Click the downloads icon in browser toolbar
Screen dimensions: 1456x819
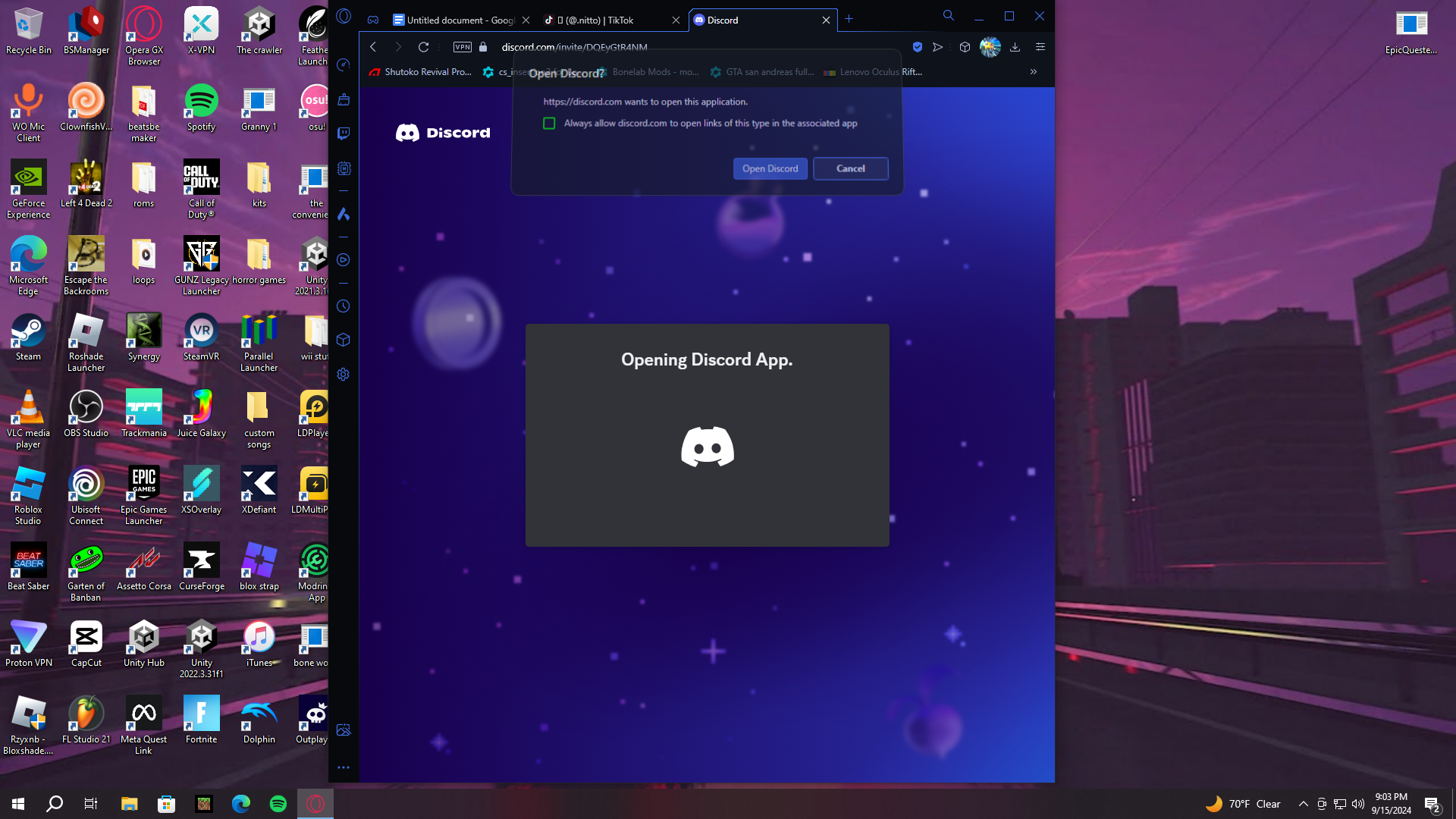coord(1015,47)
